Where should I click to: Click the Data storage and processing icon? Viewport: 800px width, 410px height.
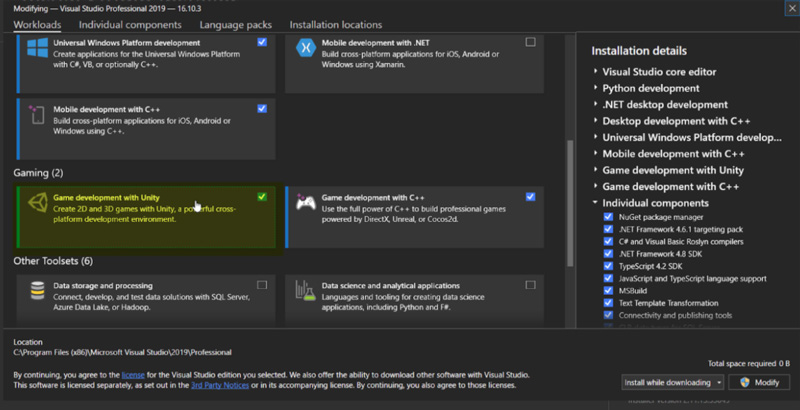click(37, 291)
